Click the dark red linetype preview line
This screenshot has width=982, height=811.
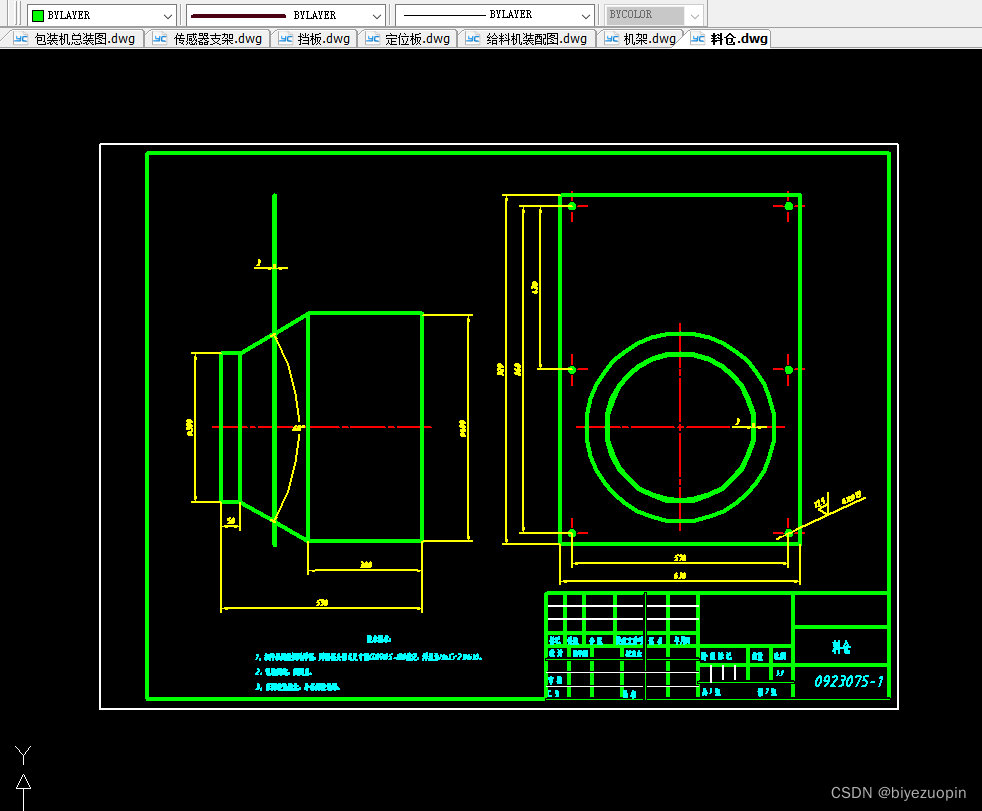[238, 16]
